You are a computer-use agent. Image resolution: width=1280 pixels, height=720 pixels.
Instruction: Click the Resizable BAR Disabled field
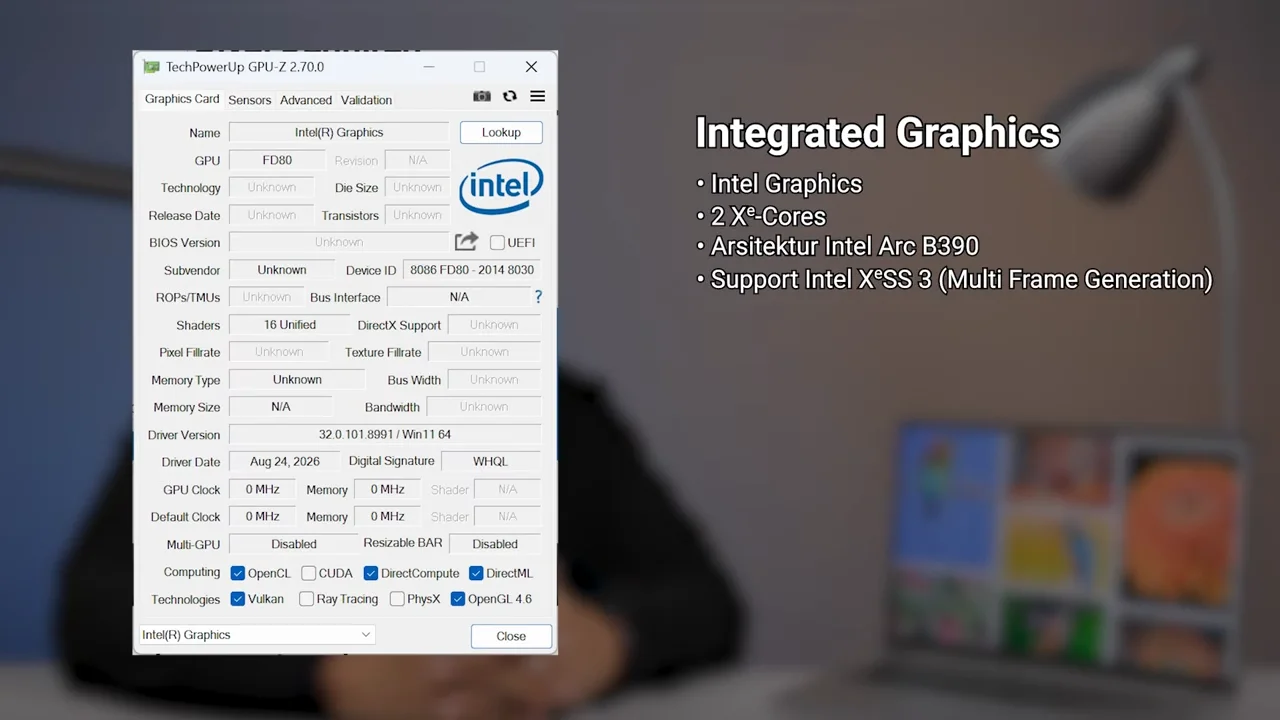point(495,544)
